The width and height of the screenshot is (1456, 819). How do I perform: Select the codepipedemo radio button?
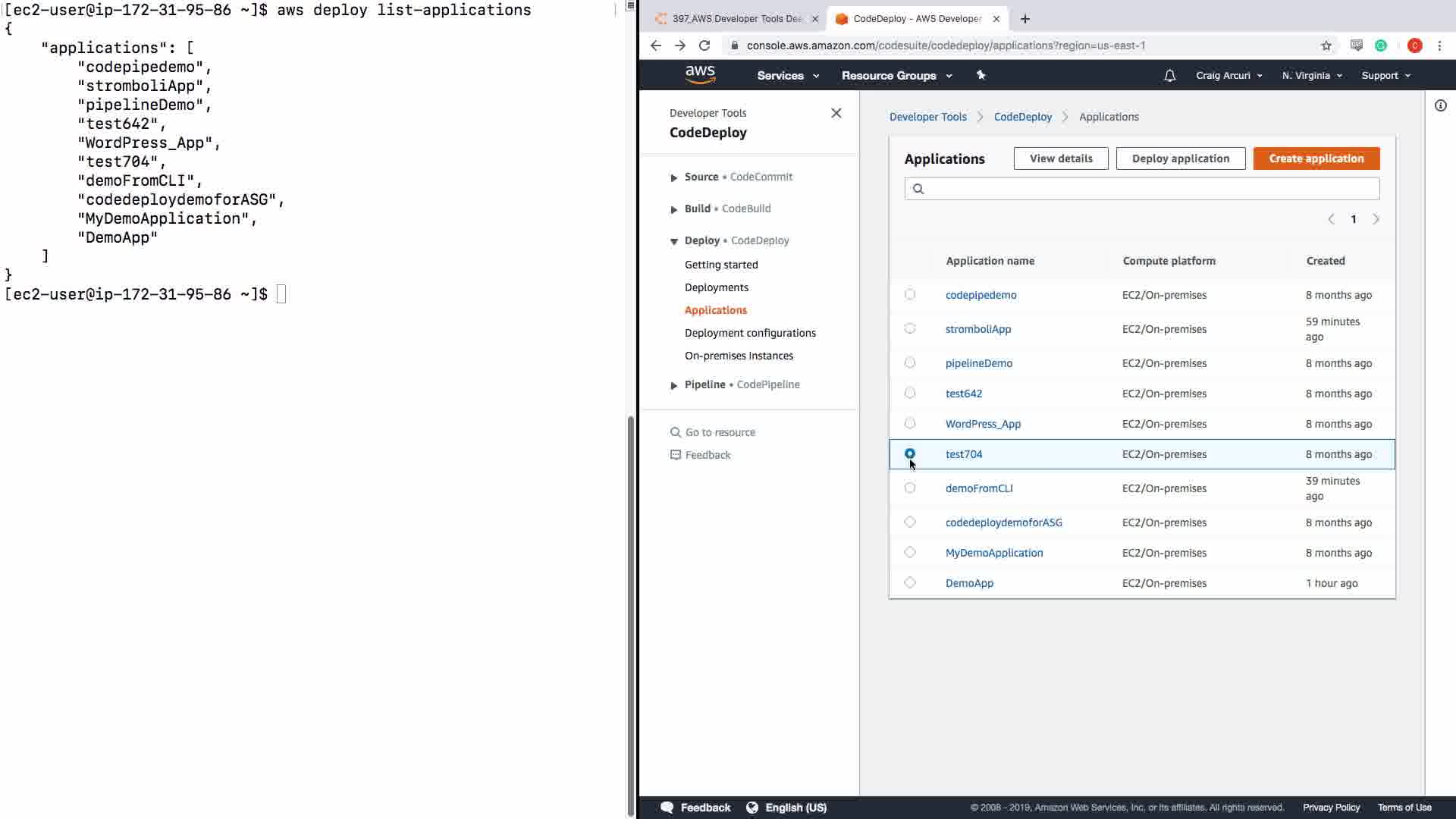[910, 294]
